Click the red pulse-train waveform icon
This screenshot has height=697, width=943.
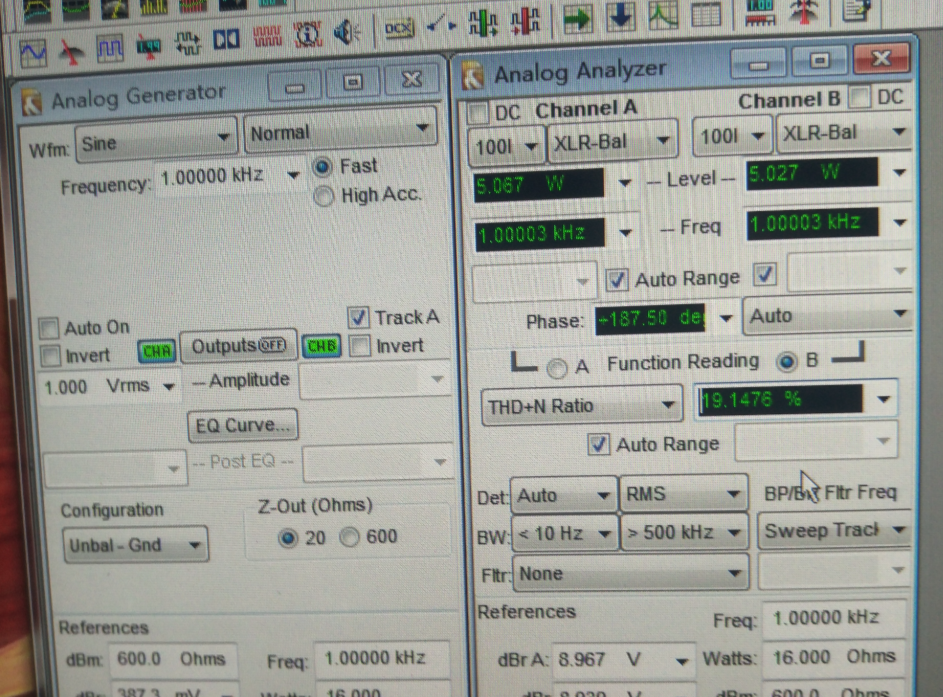[267, 37]
